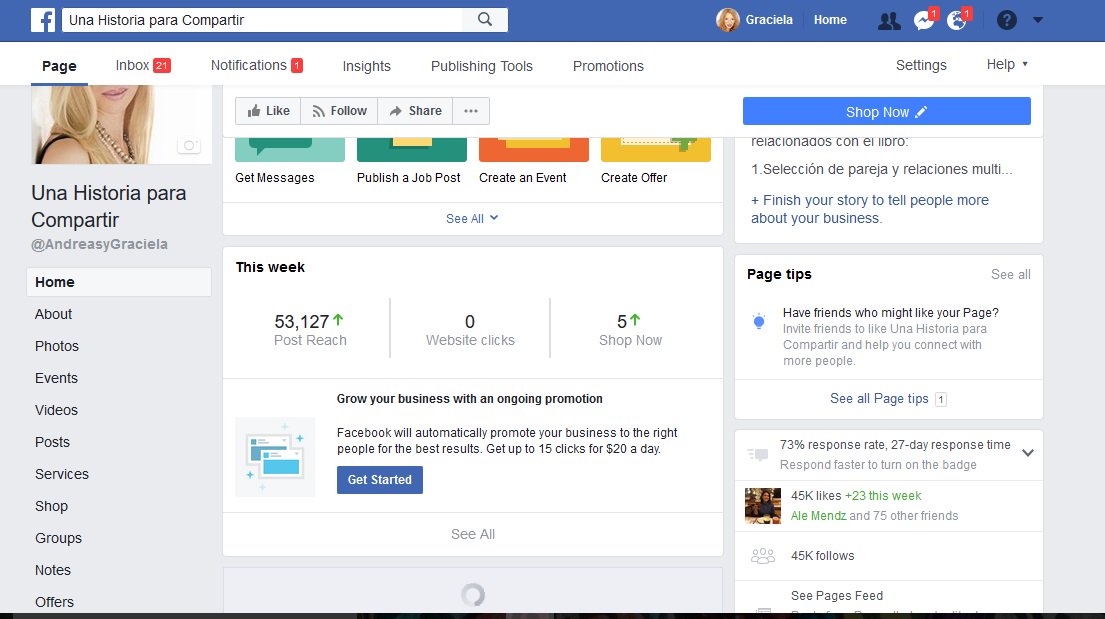Viewport: 1105px width, 619px height.
Task: Open the Help dropdown menu
Action: click(1007, 64)
